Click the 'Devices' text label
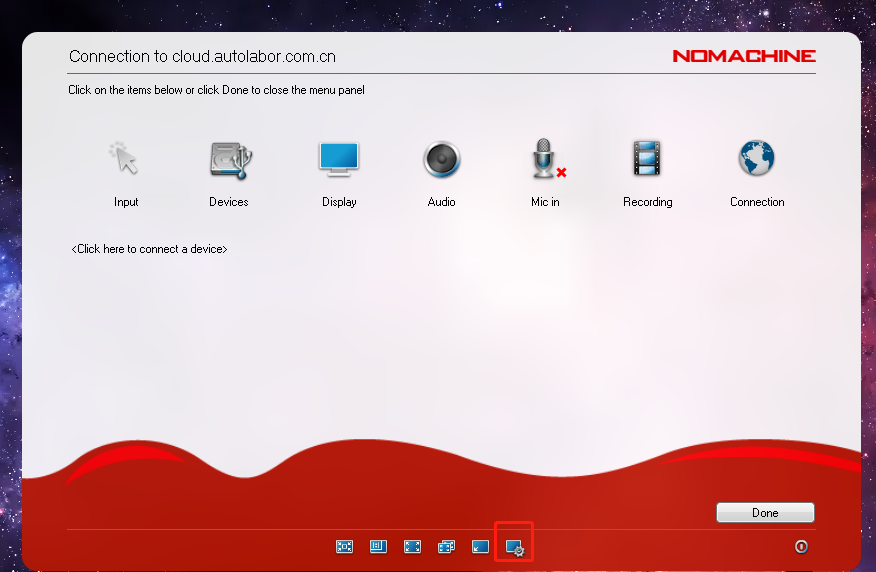The width and height of the screenshot is (876, 572). pos(229,202)
